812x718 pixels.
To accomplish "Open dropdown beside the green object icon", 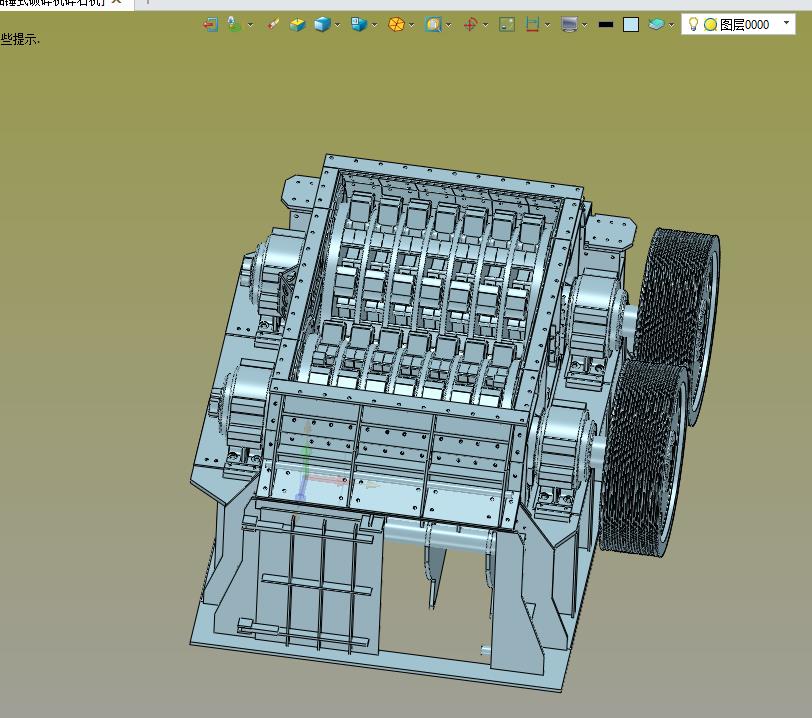I will point(251,25).
